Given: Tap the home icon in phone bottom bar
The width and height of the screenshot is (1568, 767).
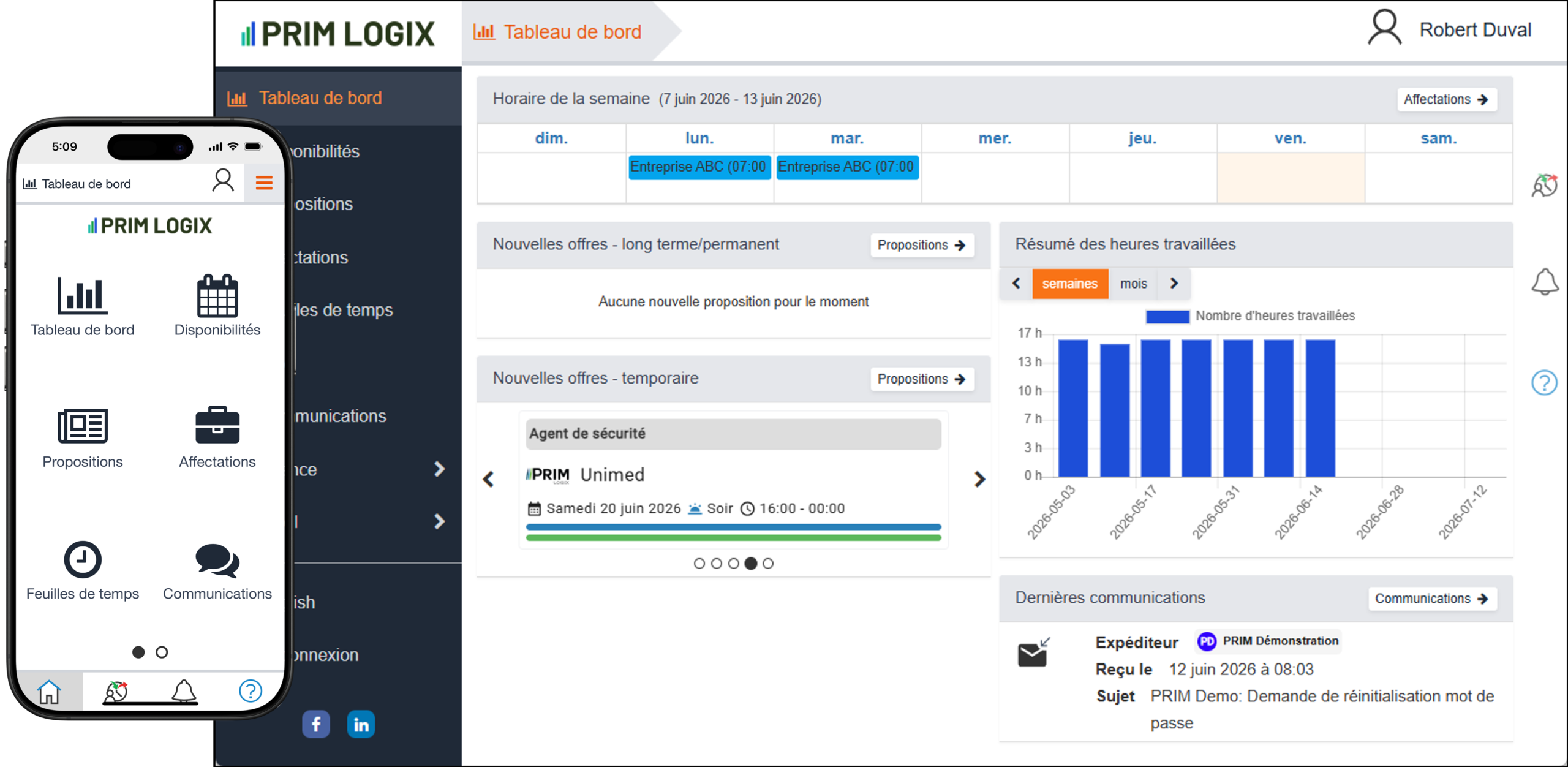Looking at the screenshot, I should coord(49,692).
